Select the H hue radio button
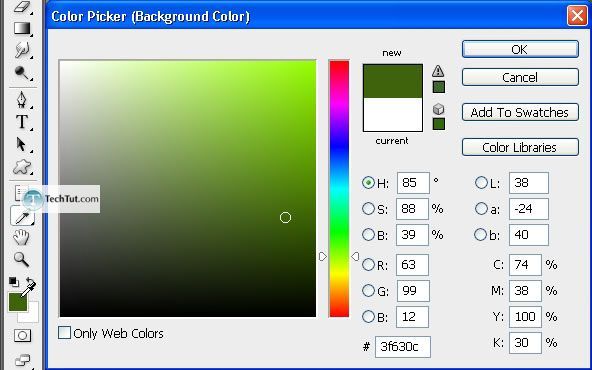The height and width of the screenshot is (370, 592). point(368,183)
